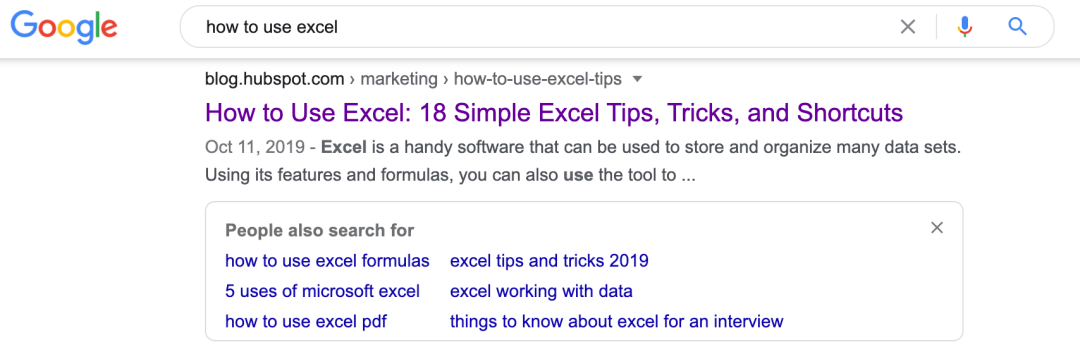Select the 'how to use excel pdf' suggestion
The image size is (1080, 364).
306,321
